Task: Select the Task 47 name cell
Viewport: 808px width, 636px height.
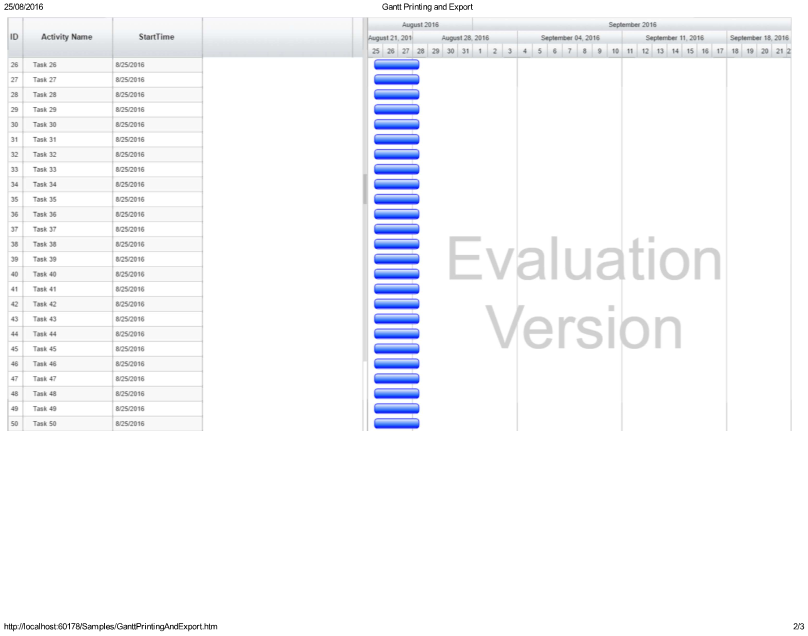Action: 68,379
